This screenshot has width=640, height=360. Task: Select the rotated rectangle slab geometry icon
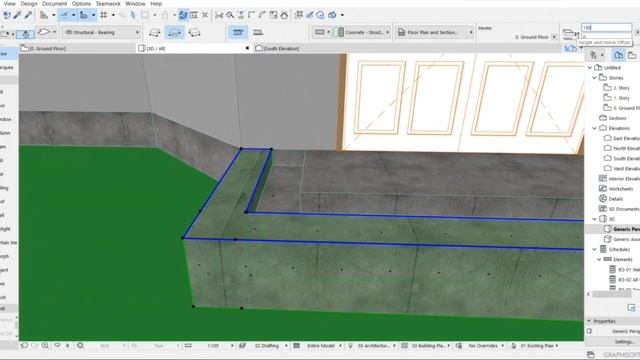(194, 32)
